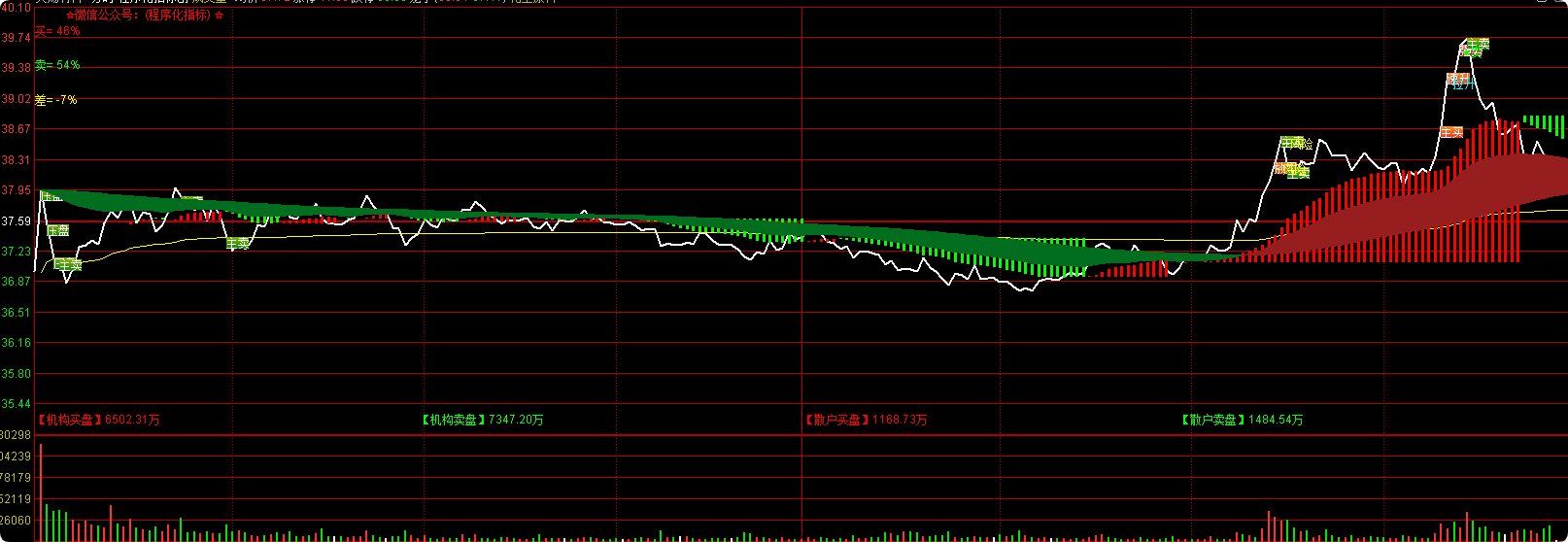The height and width of the screenshot is (542, 1568).
Task: Select the 散户买盘 1168.73万 label
Action: pyautogui.click(x=866, y=420)
